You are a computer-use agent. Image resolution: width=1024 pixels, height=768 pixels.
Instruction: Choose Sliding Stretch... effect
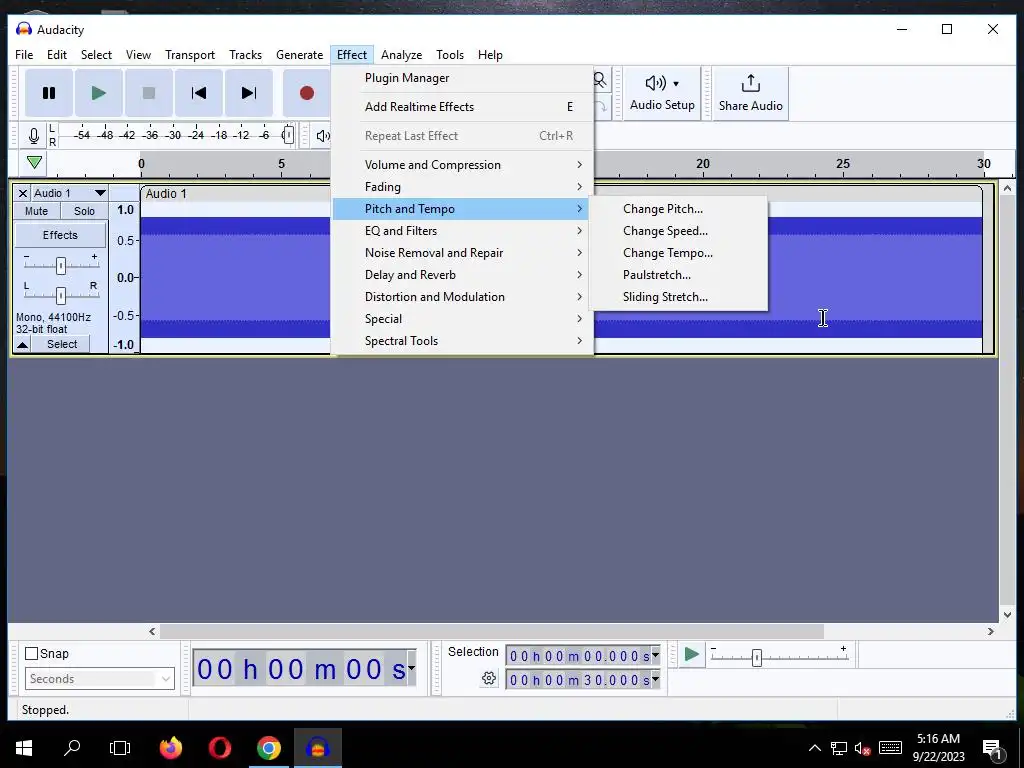pos(679,296)
